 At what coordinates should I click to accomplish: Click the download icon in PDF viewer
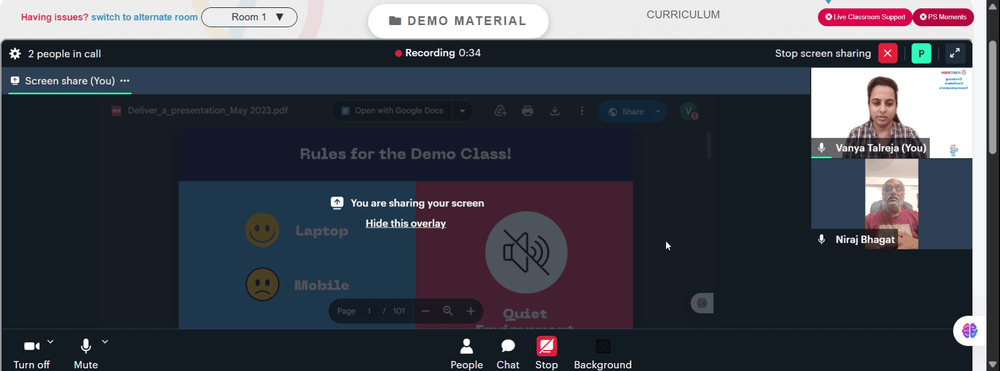click(x=555, y=111)
